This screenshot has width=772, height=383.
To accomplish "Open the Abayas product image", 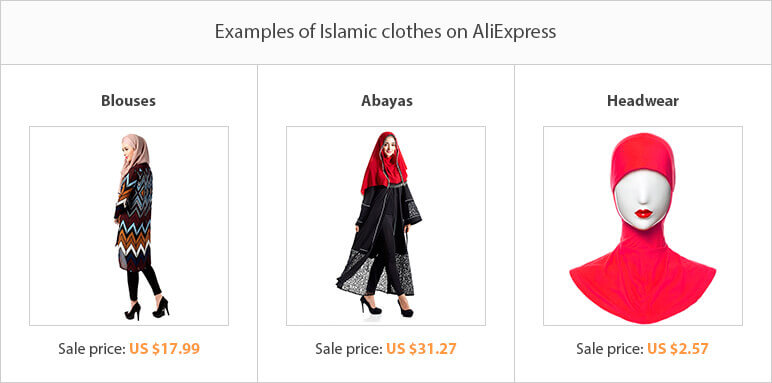I will (x=386, y=226).
